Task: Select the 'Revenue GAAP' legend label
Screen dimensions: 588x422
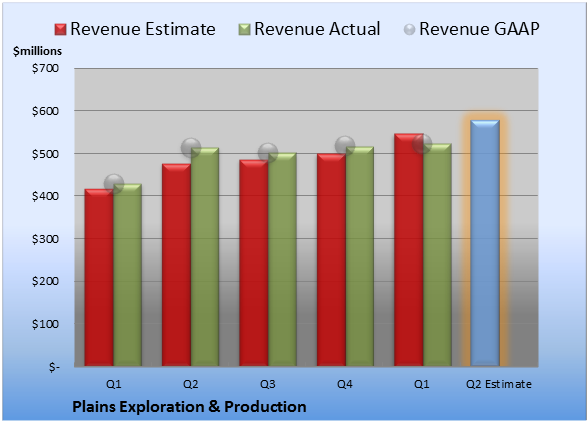Action: pyautogui.click(x=479, y=29)
